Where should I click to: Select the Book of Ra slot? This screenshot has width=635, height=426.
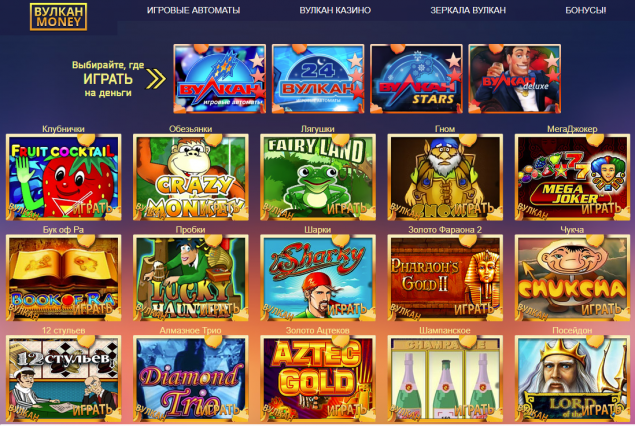[64, 278]
